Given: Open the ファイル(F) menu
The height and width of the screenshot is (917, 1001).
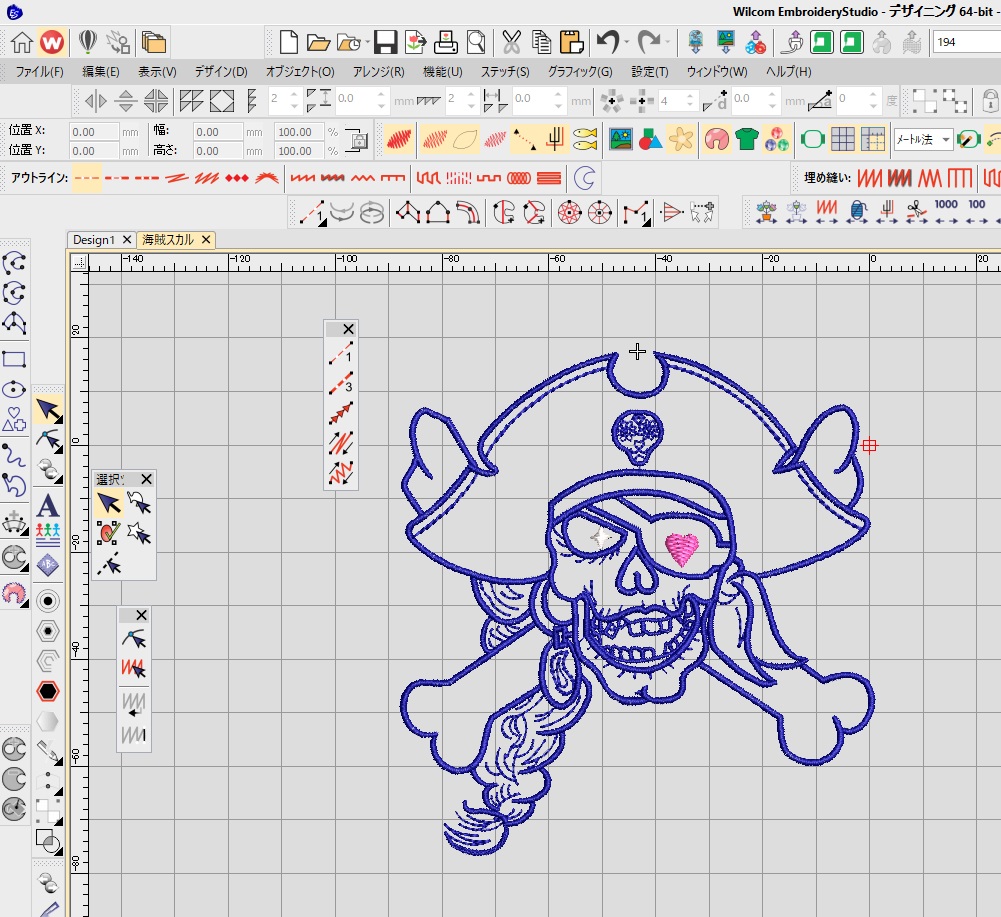Looking at the screenshot, I should pos(39,72).
